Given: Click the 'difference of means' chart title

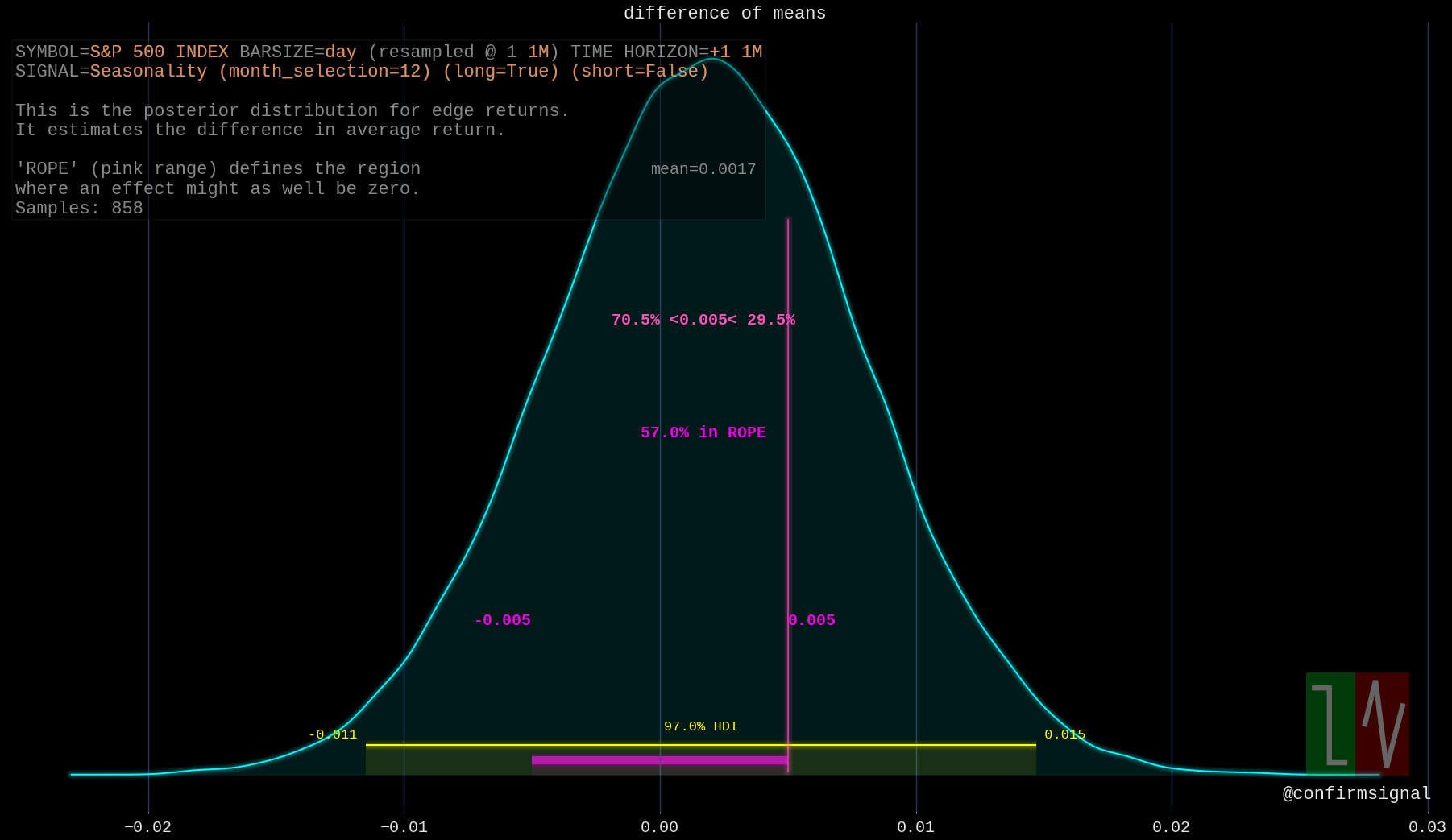Looking at the screenshot, I should 724,14.
